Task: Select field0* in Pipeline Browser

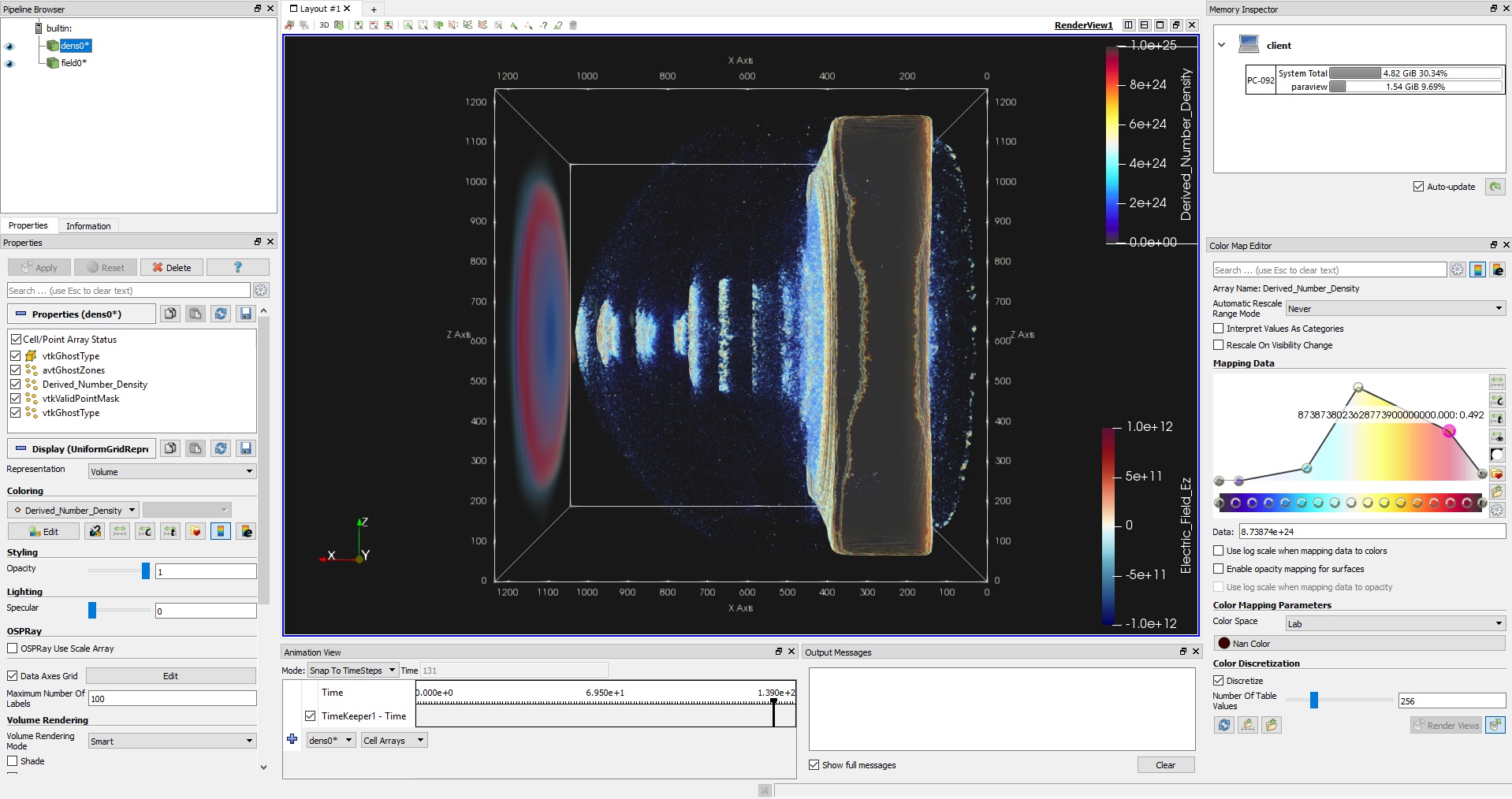Action: (x=73, y=63)
